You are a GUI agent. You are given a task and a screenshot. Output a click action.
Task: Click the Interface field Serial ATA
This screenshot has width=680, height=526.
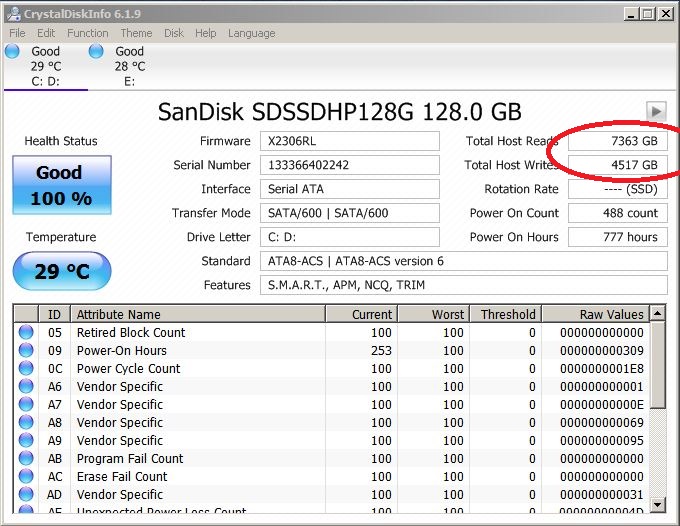point(350,189)
